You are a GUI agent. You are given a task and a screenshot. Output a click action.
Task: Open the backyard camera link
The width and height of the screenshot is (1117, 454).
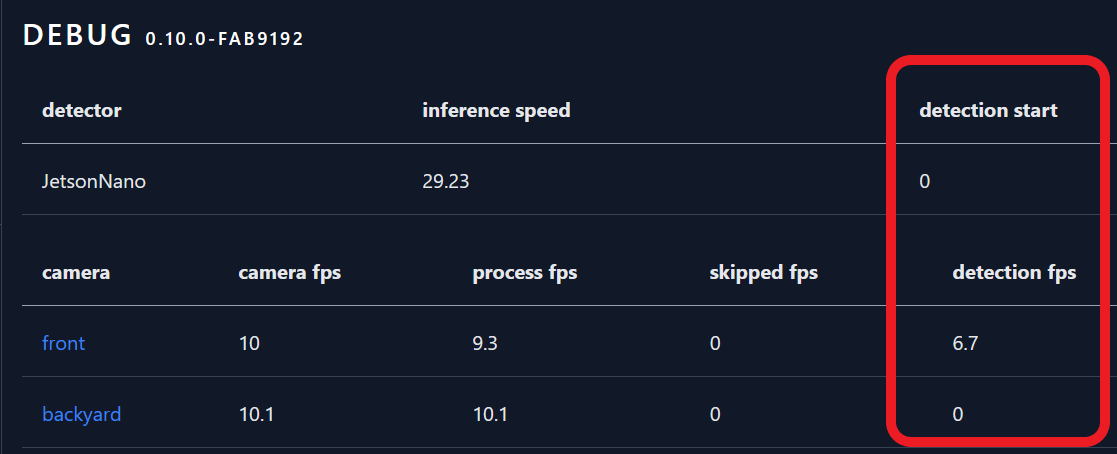coord(81,414)
